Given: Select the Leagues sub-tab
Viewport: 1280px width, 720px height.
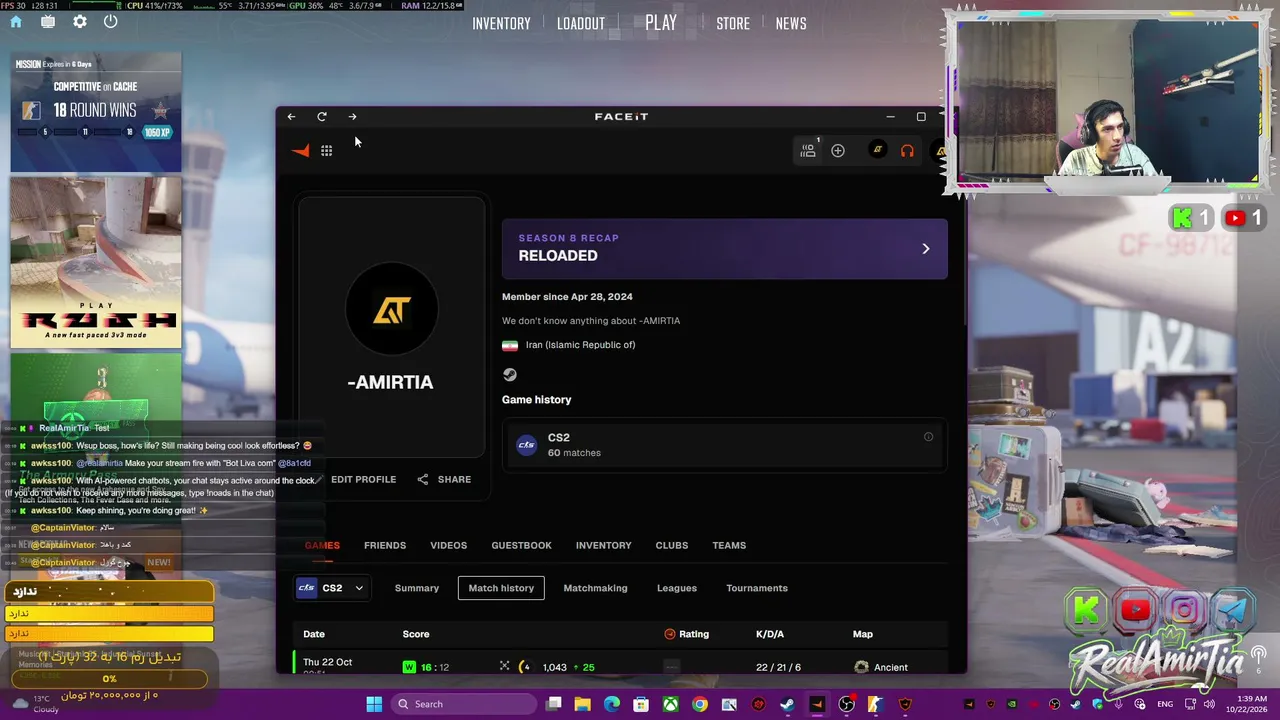Looking at the screenshot, I should 677,588.
